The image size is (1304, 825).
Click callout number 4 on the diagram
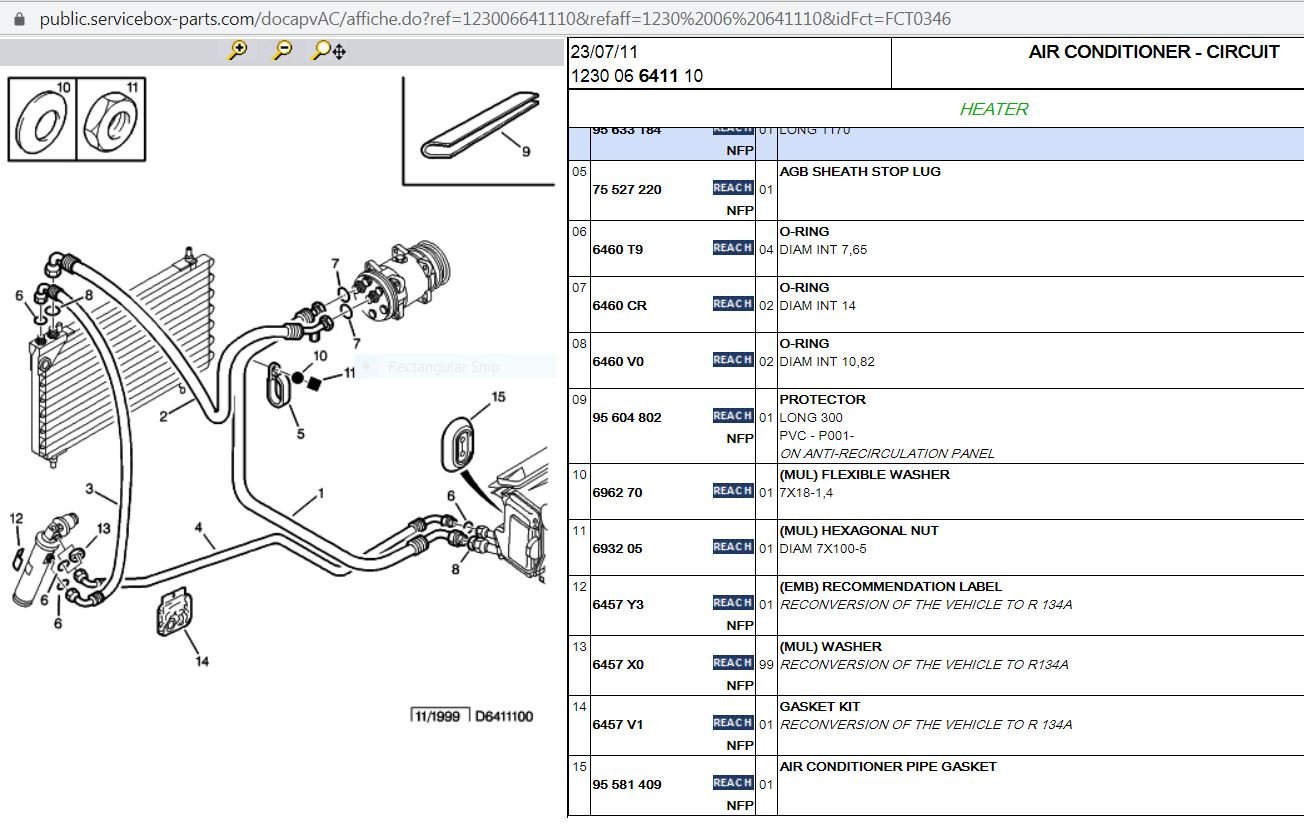click(x=198, y=528)
